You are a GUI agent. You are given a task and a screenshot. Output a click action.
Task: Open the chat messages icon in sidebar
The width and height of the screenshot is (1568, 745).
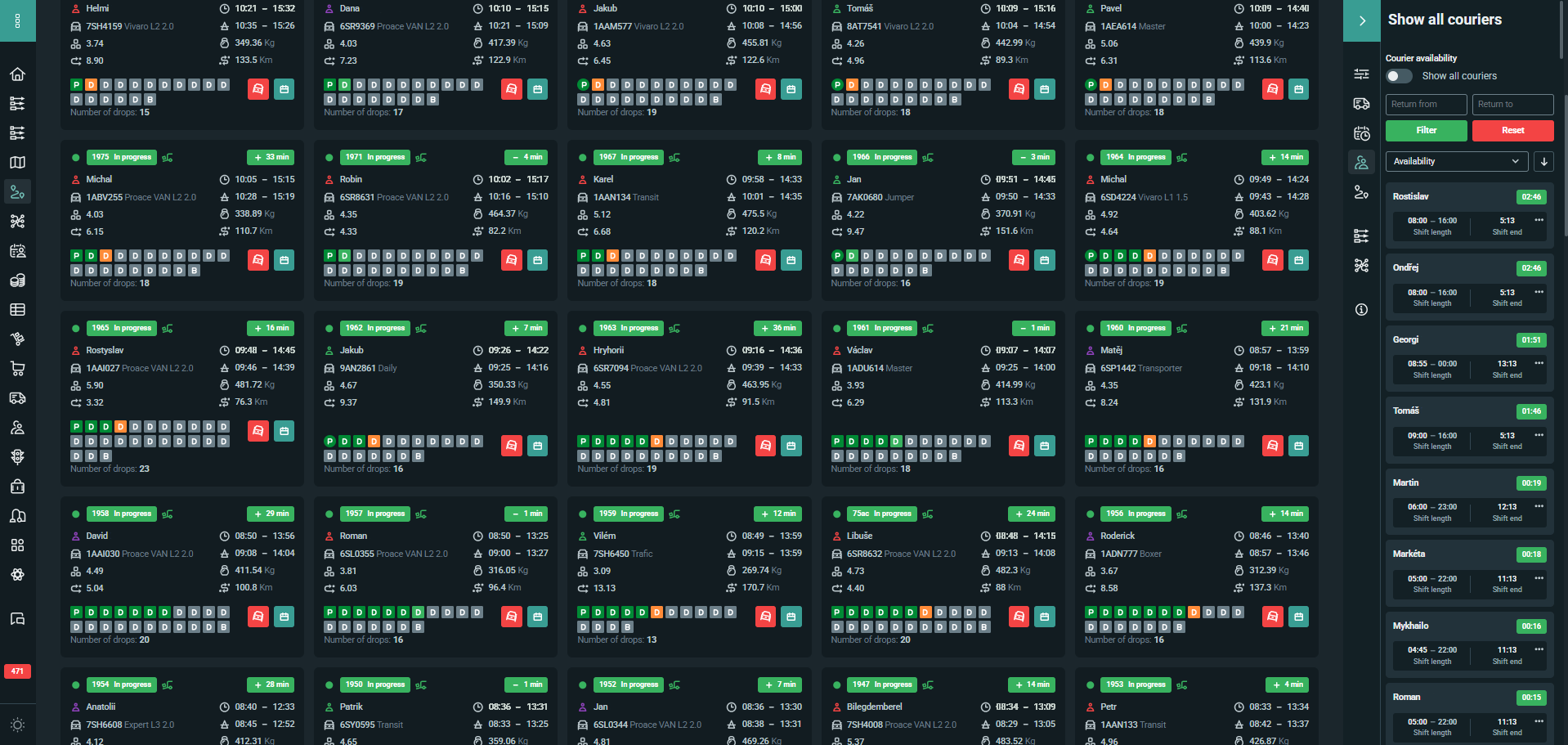(x=17, y=618)
